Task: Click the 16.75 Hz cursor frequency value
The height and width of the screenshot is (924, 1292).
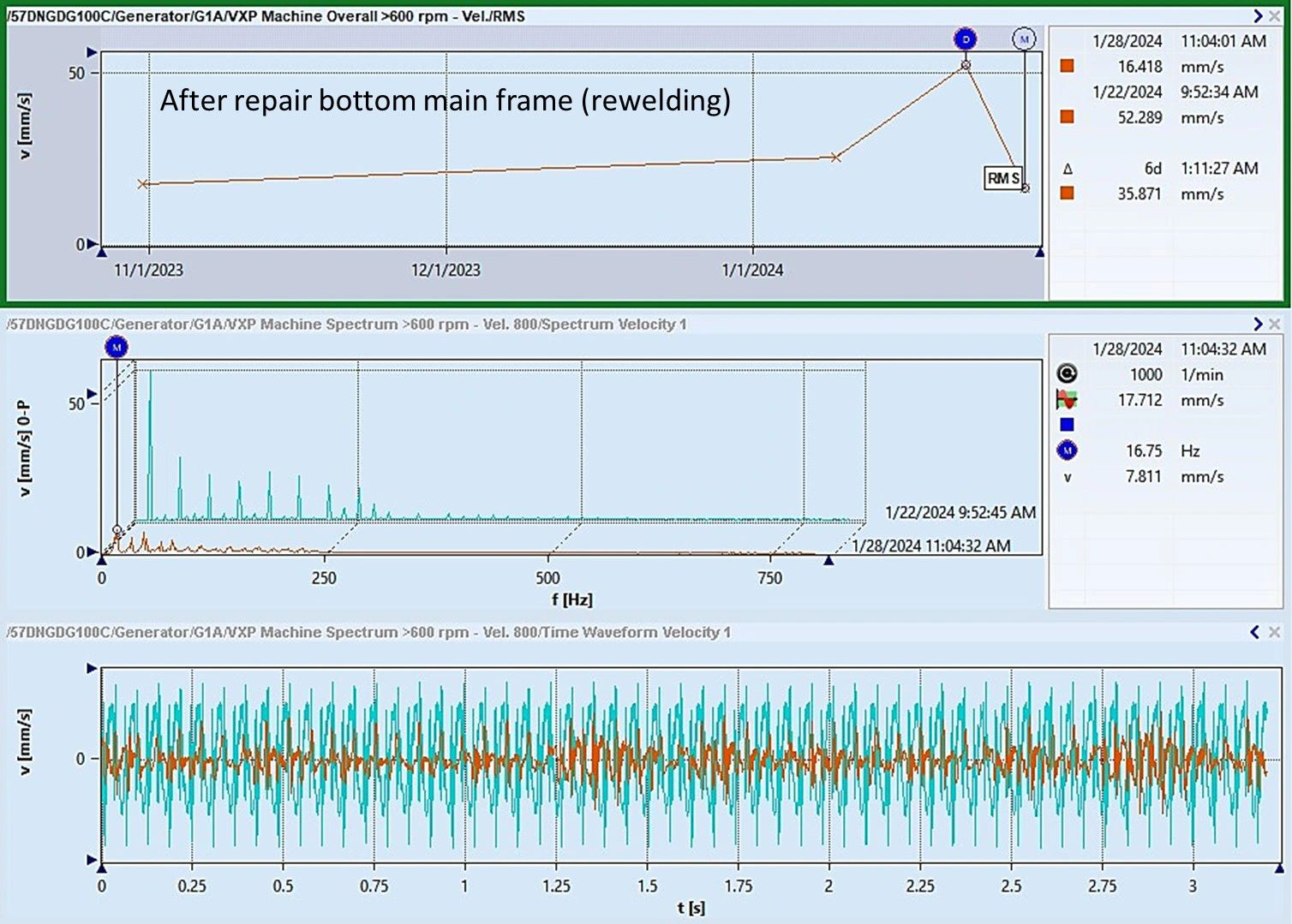Action: 1144,450
